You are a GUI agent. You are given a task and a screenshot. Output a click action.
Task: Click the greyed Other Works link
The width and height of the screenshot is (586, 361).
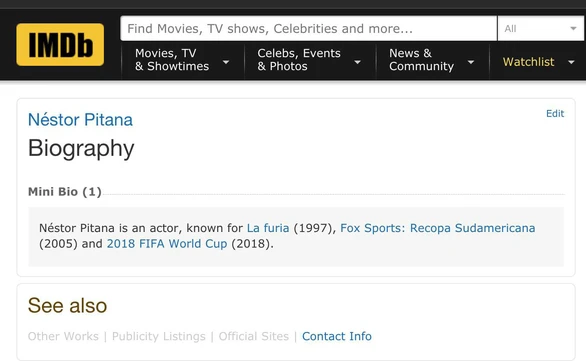coord(63,336)
